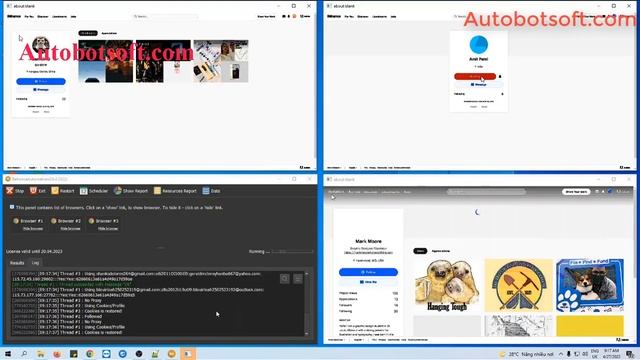Click the Browser #2 icon in the bot panel
Viewport: 640px width, 360px height.
(54, 221)
